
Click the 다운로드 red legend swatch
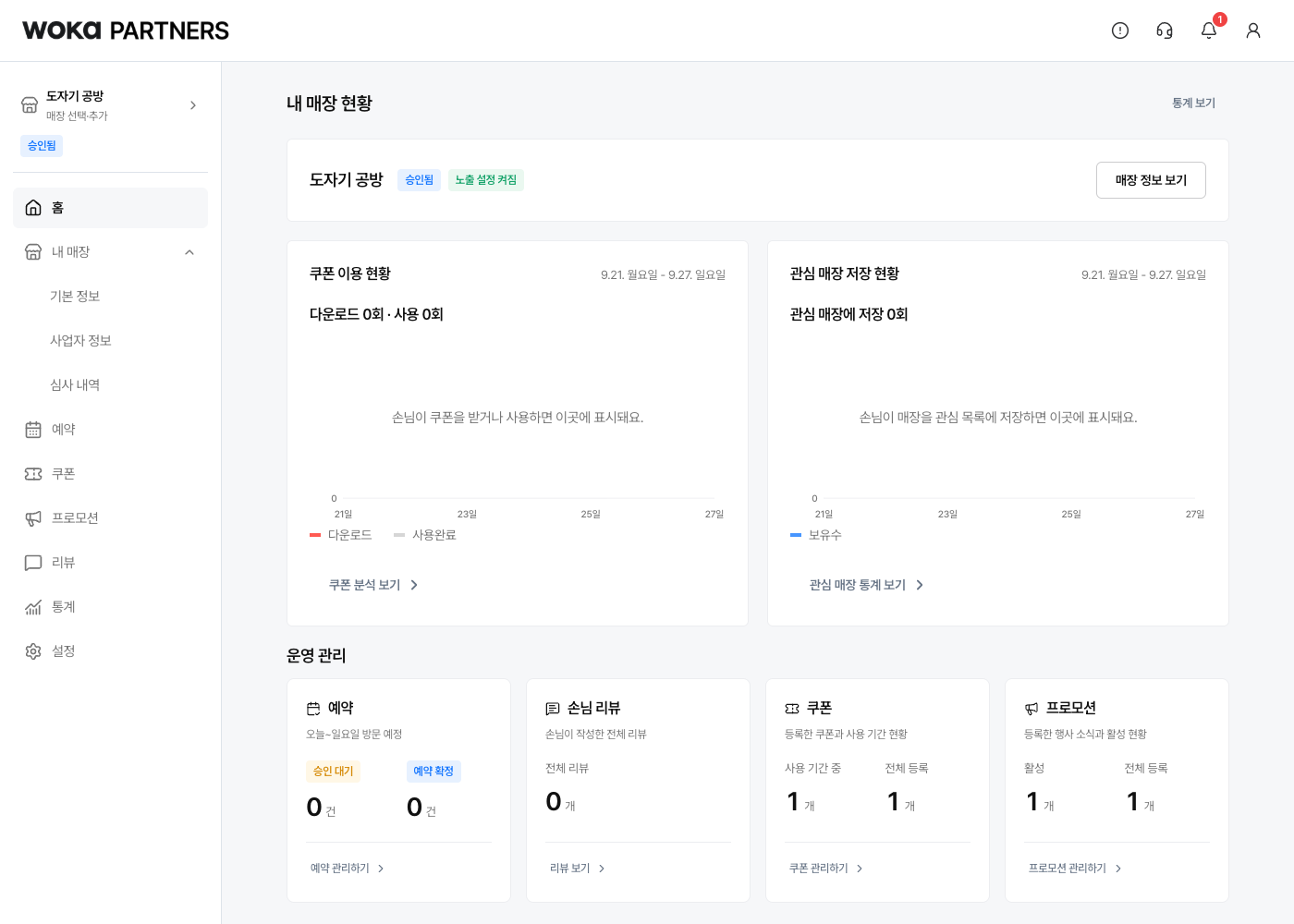click(x=315, y=535)
